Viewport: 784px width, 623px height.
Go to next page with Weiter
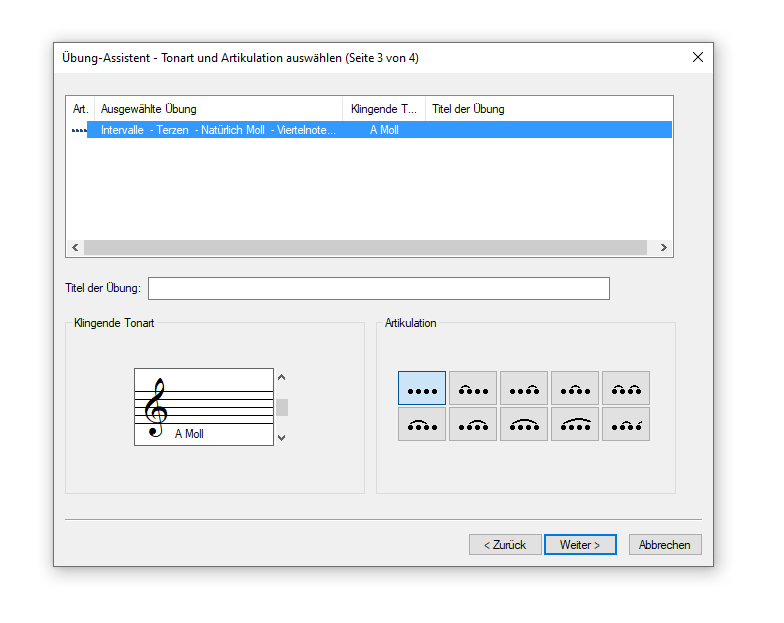(x=580, y=544)
